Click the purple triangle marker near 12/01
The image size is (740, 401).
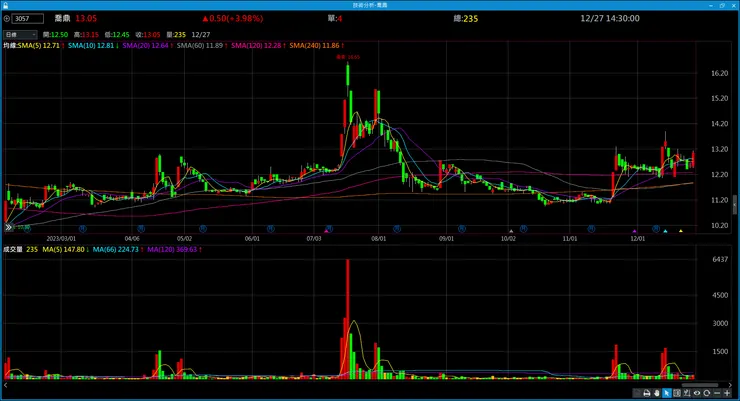635,231
